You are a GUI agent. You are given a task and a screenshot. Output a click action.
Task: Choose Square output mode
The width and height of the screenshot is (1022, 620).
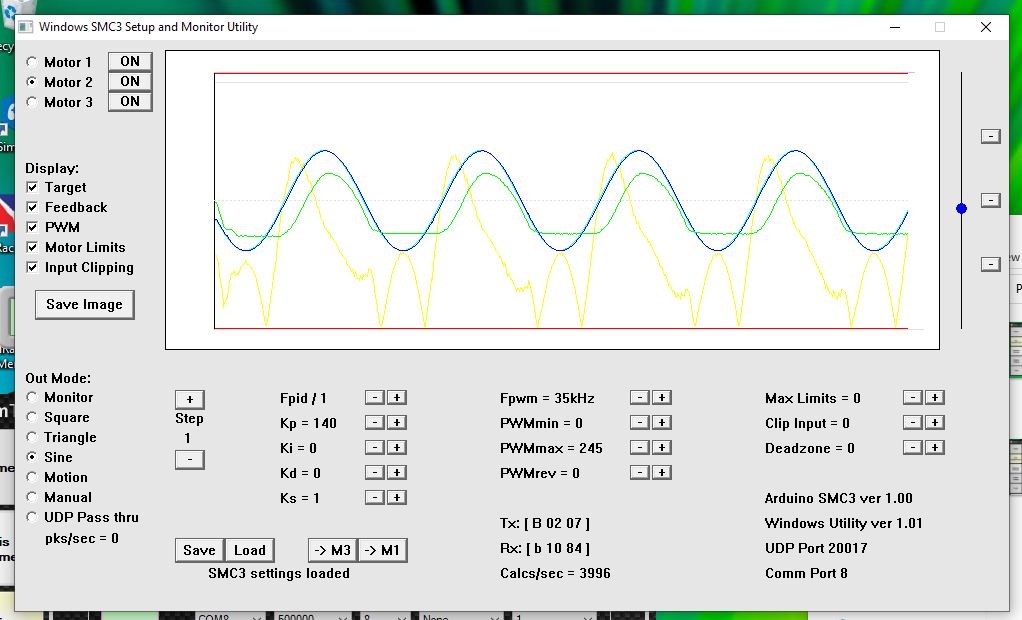[x=32, y=417]
